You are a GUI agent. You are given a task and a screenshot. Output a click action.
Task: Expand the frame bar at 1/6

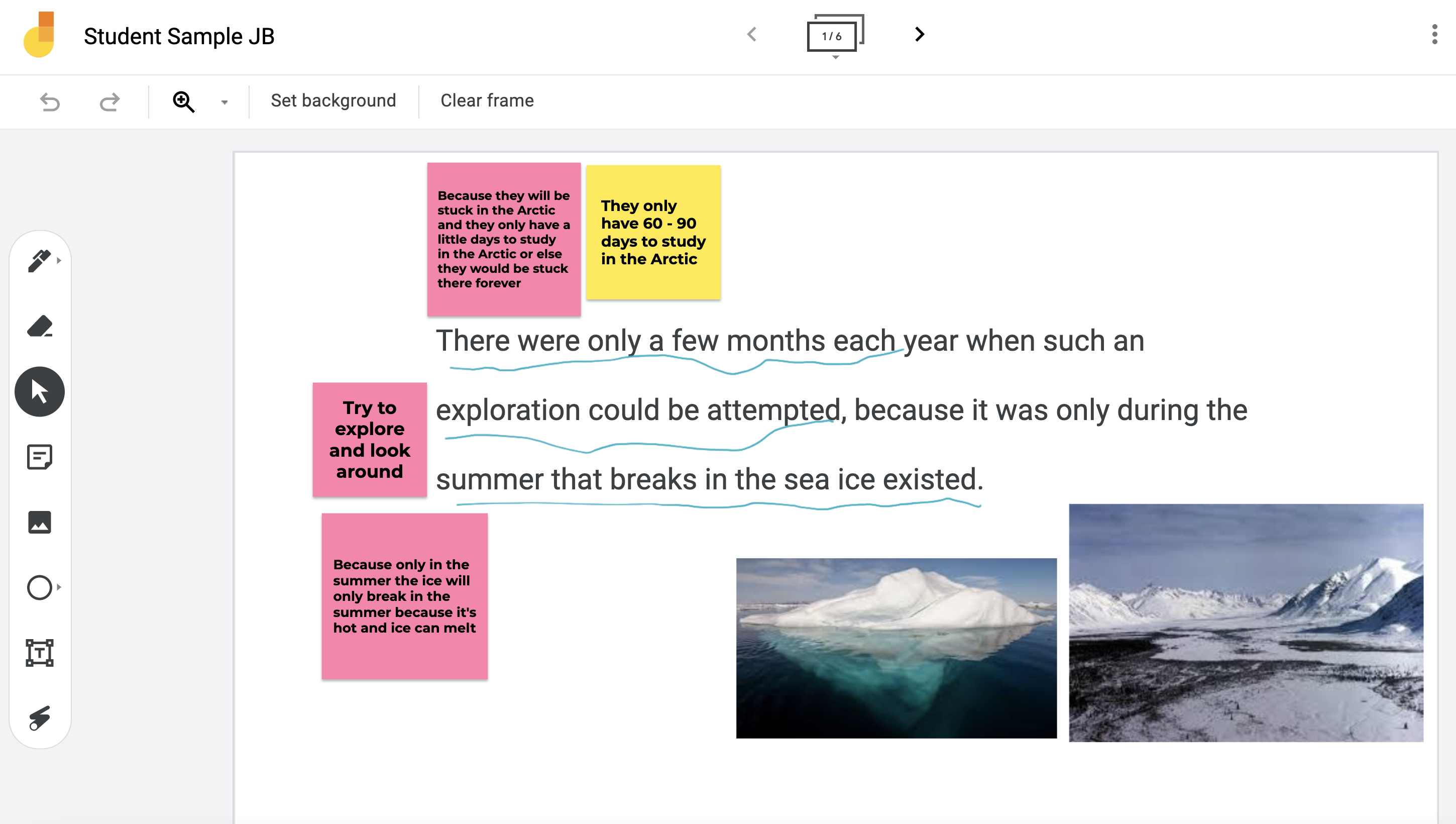point(834,36)
